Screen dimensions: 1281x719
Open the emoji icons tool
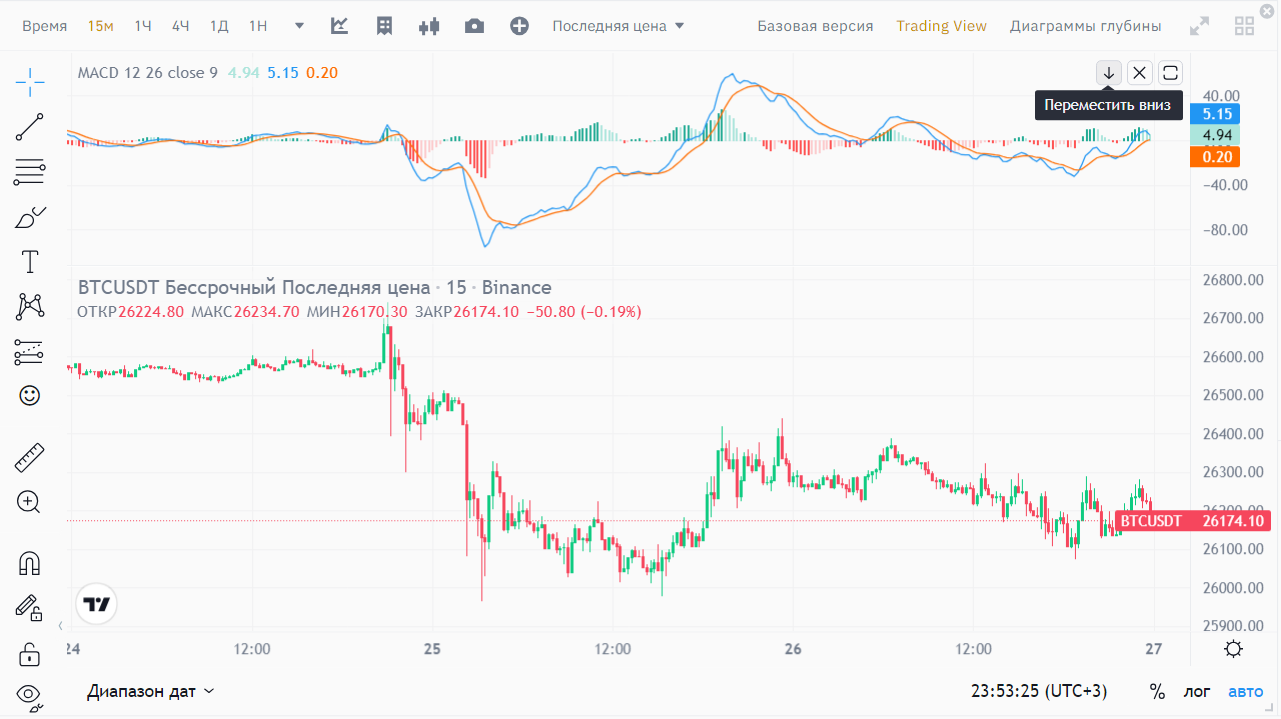coord(30,396)
